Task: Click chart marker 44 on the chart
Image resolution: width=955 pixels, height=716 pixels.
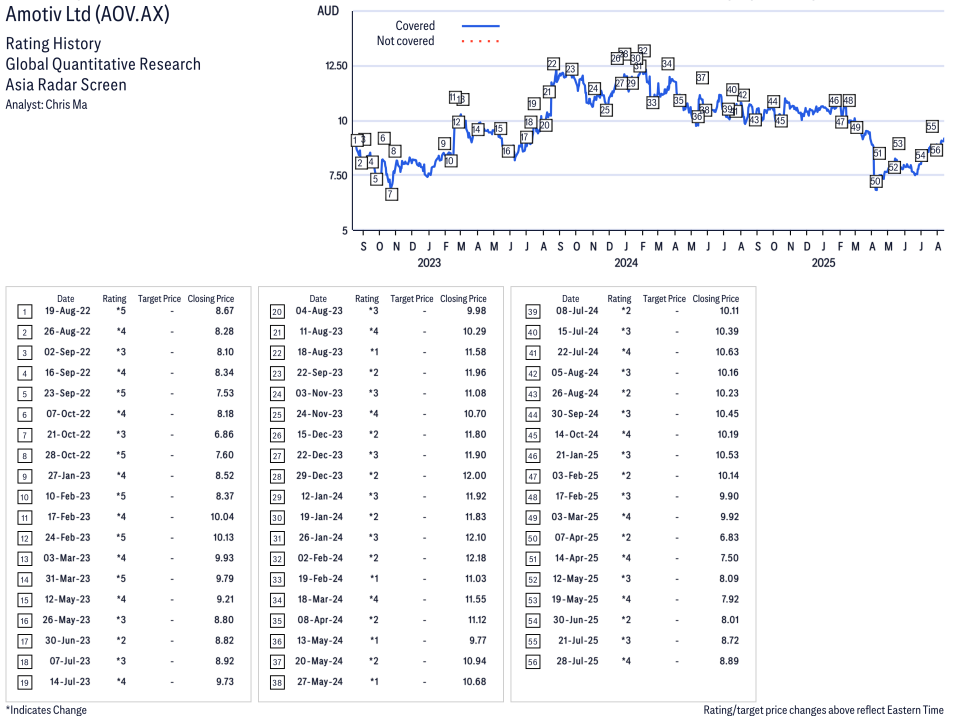Action: click(773, 101)
